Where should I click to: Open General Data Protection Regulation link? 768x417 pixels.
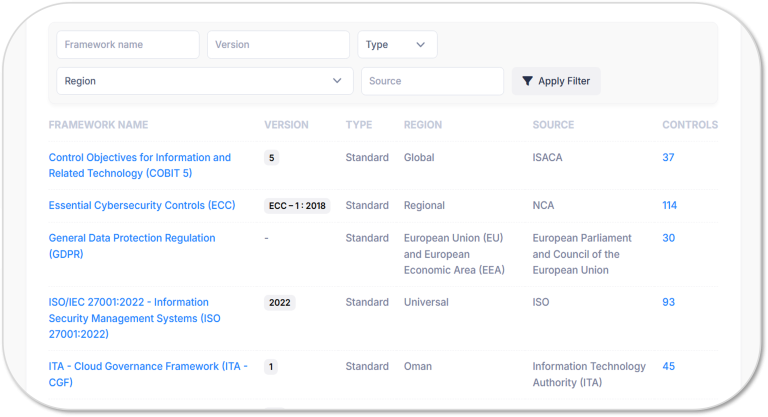click(132, 246)
